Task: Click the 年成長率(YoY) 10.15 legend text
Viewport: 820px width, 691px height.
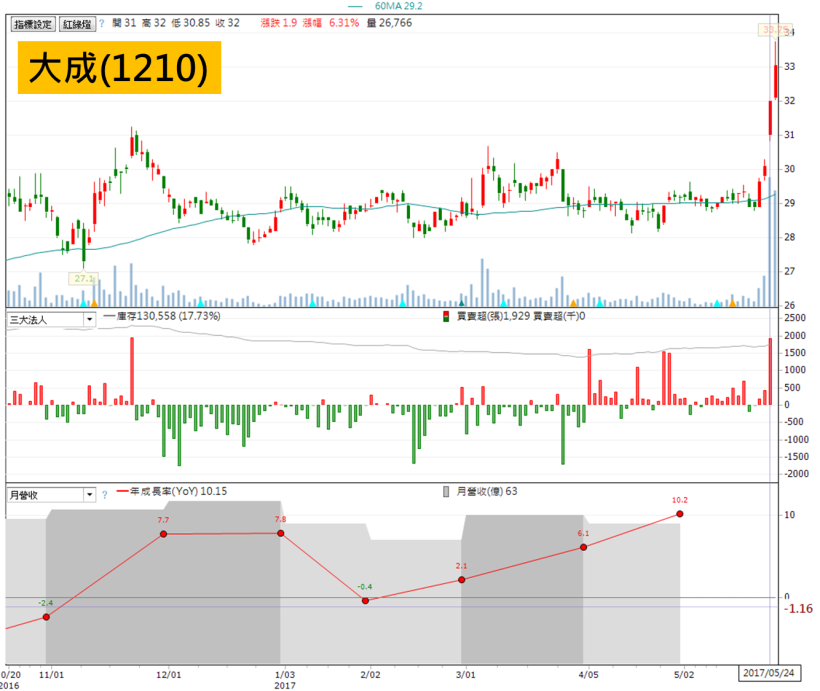Action: click(x=178, y=491)
